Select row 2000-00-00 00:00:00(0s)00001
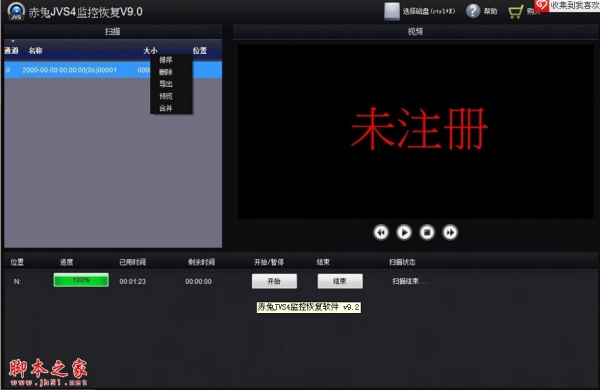The width and height of the screenshot is (600, 390). [113, 70]
